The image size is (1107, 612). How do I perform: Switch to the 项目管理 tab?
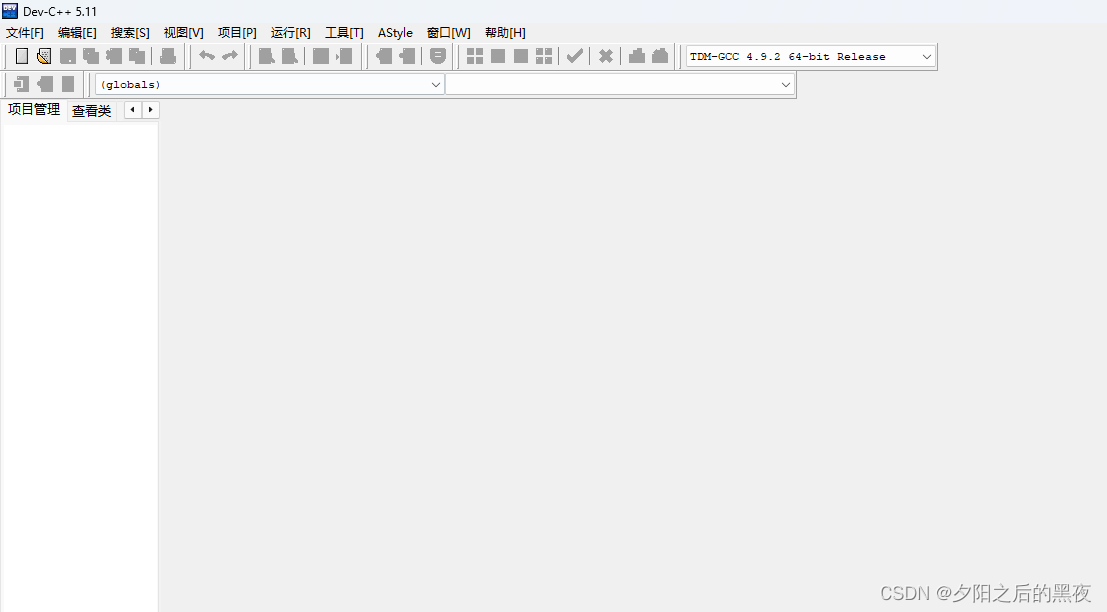tap(34, 110)
